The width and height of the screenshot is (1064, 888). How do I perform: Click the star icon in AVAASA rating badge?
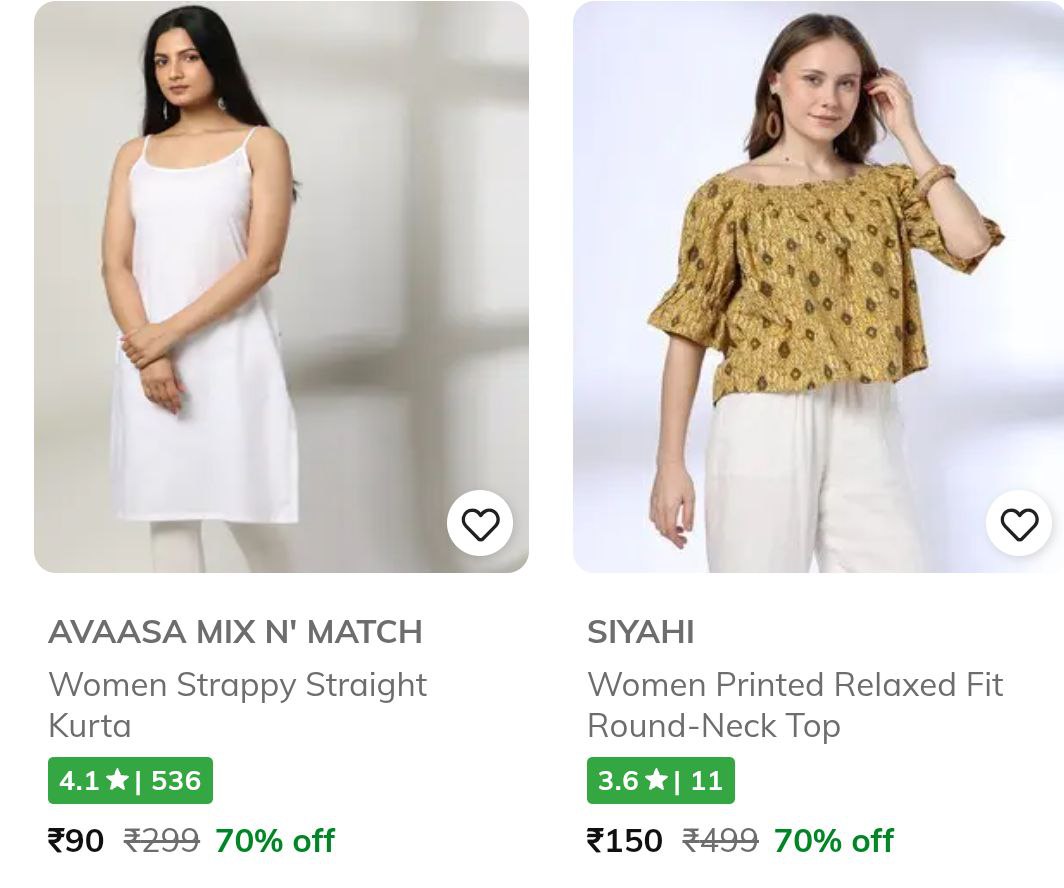point(117,780)
